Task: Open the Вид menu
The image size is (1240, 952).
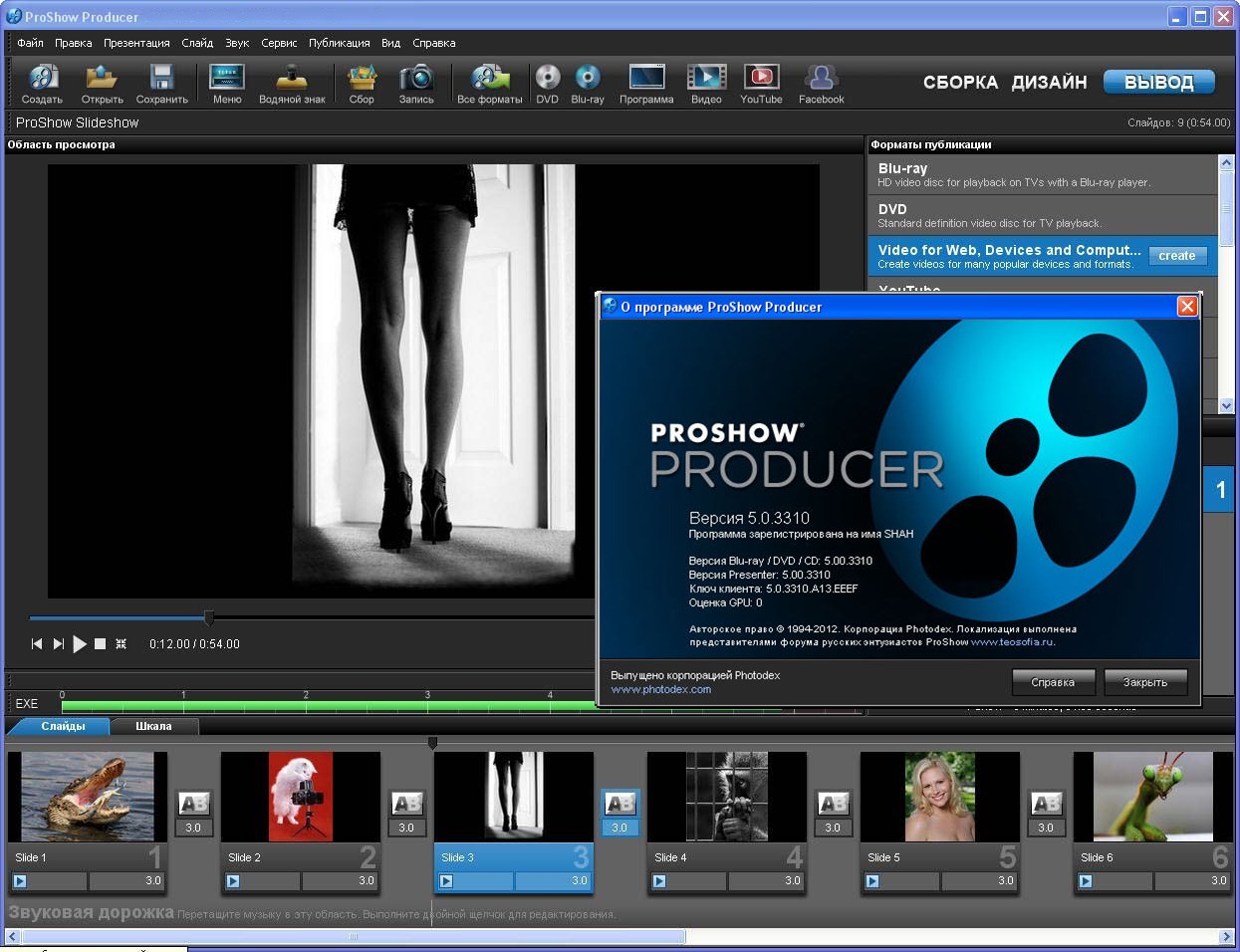Action: tap(390, 43)
